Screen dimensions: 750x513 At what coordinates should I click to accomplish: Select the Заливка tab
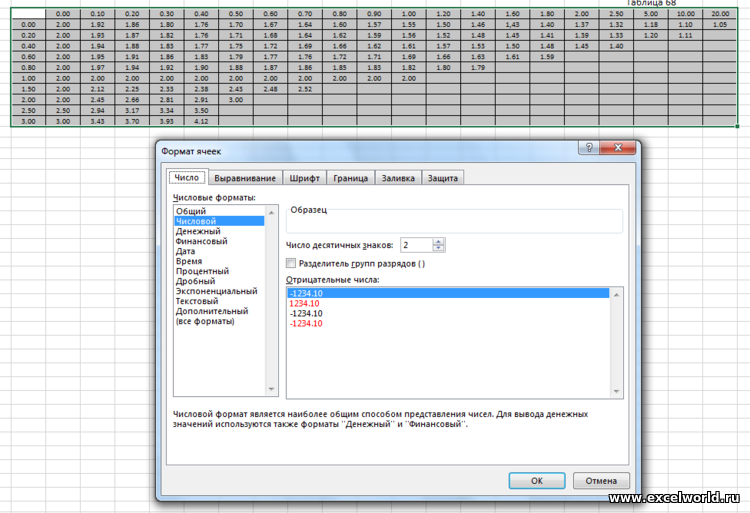click(x=397, y=178)
